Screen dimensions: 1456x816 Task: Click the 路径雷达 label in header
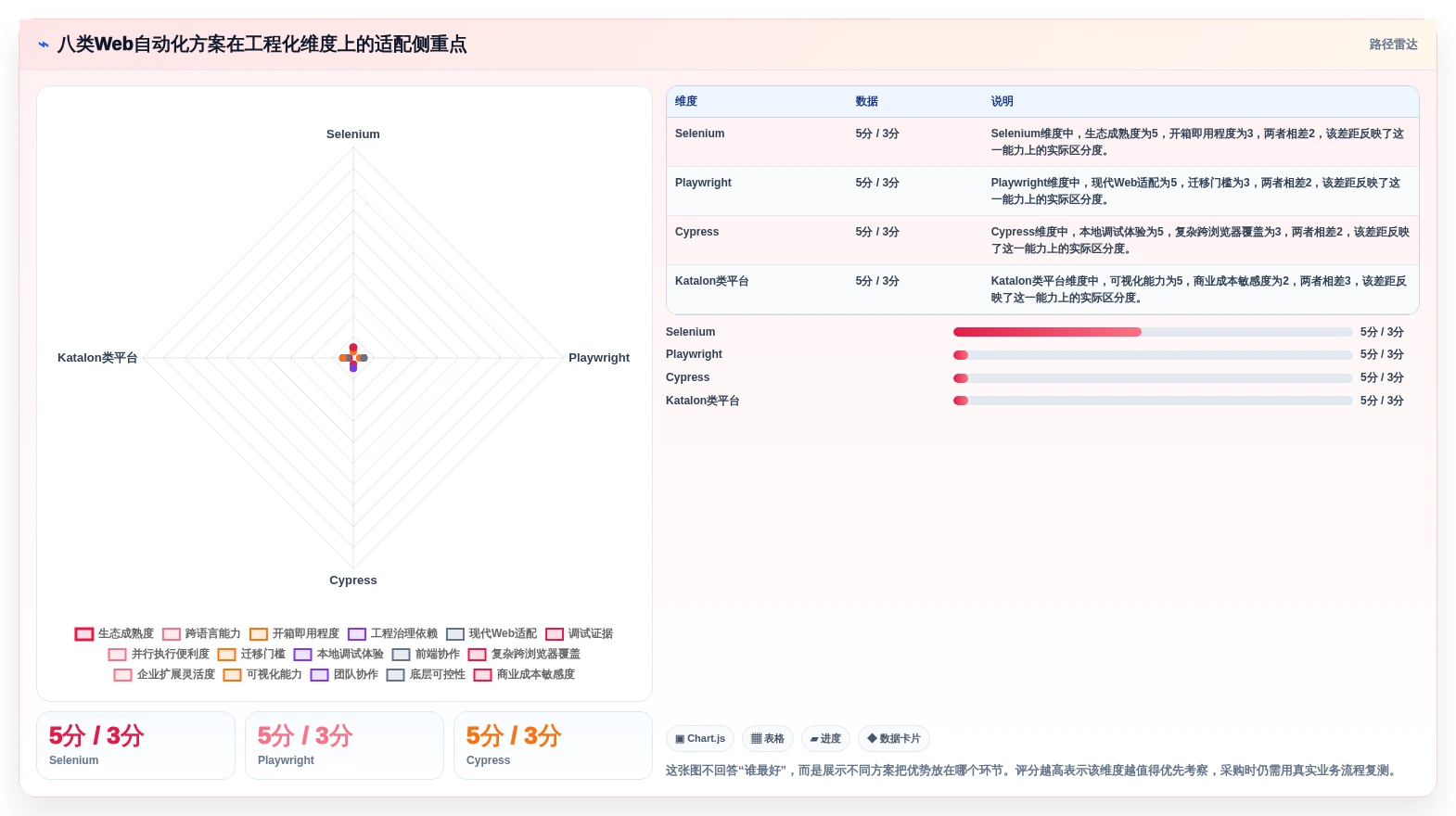tap(1393, 45)
